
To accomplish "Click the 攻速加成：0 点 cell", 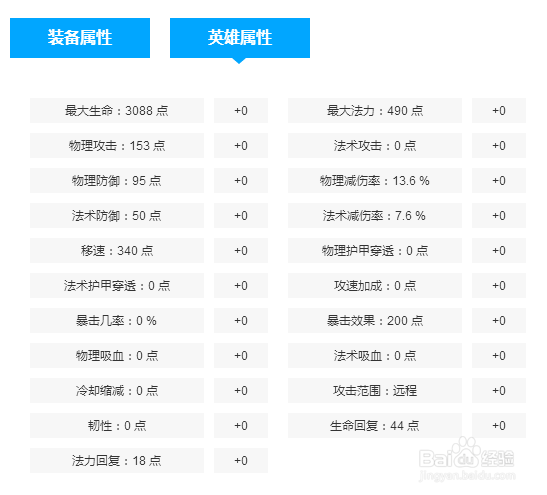I will tap(375, 286).
